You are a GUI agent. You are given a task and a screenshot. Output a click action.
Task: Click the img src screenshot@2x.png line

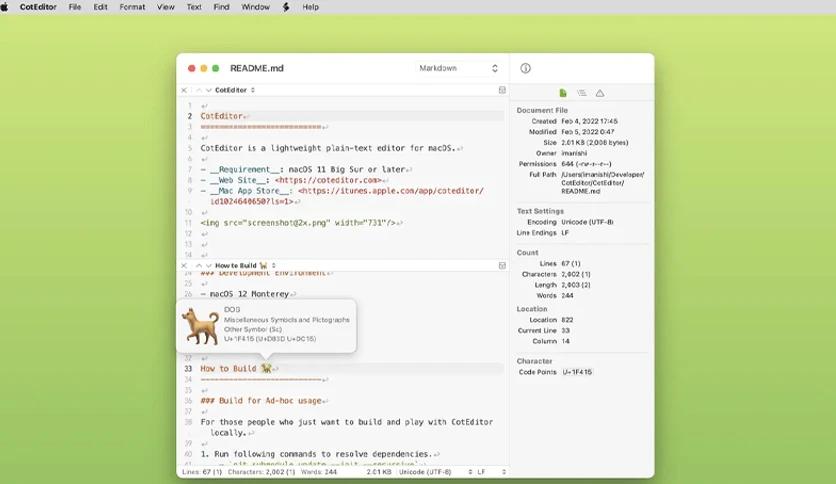[298, 223]
